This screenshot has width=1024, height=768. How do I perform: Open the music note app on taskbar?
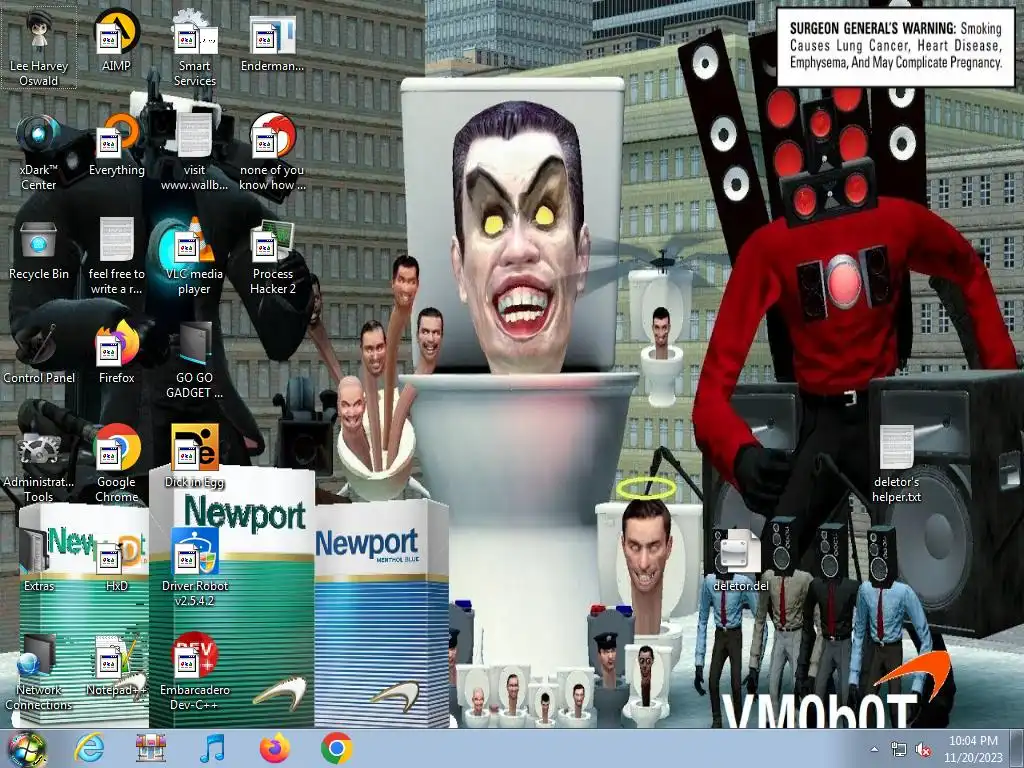(x=212, y=748)
